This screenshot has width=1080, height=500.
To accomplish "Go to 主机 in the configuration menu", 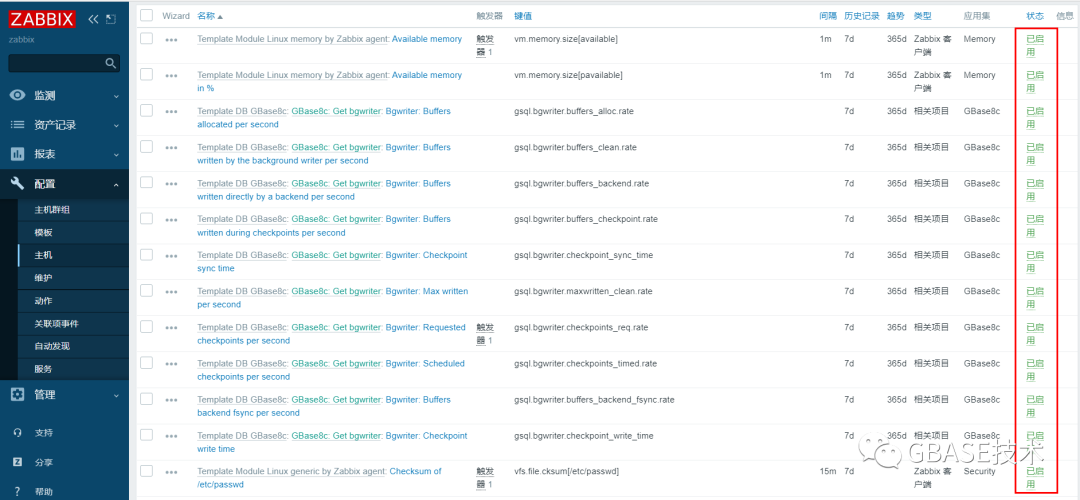I will (43, 256).
